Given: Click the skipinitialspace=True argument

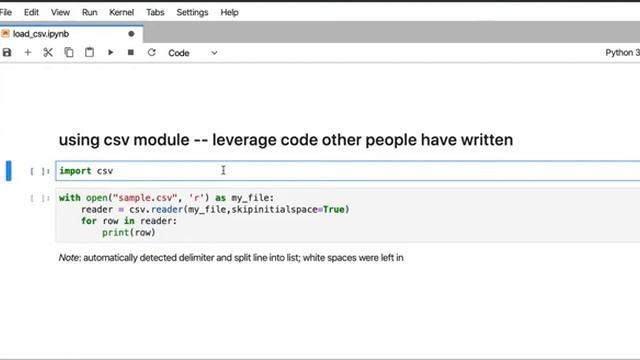Looking at the screenshot, I should pos(288,210).
